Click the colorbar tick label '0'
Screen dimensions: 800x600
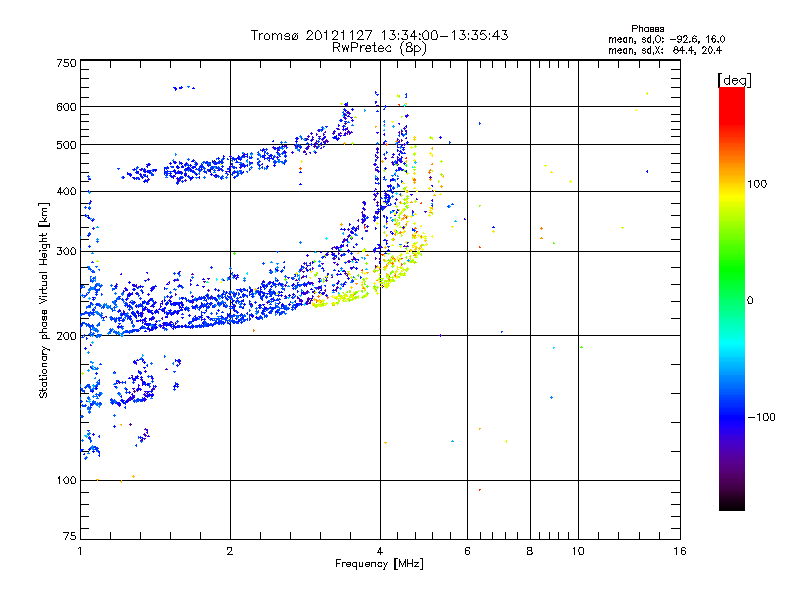coord(750,300)
